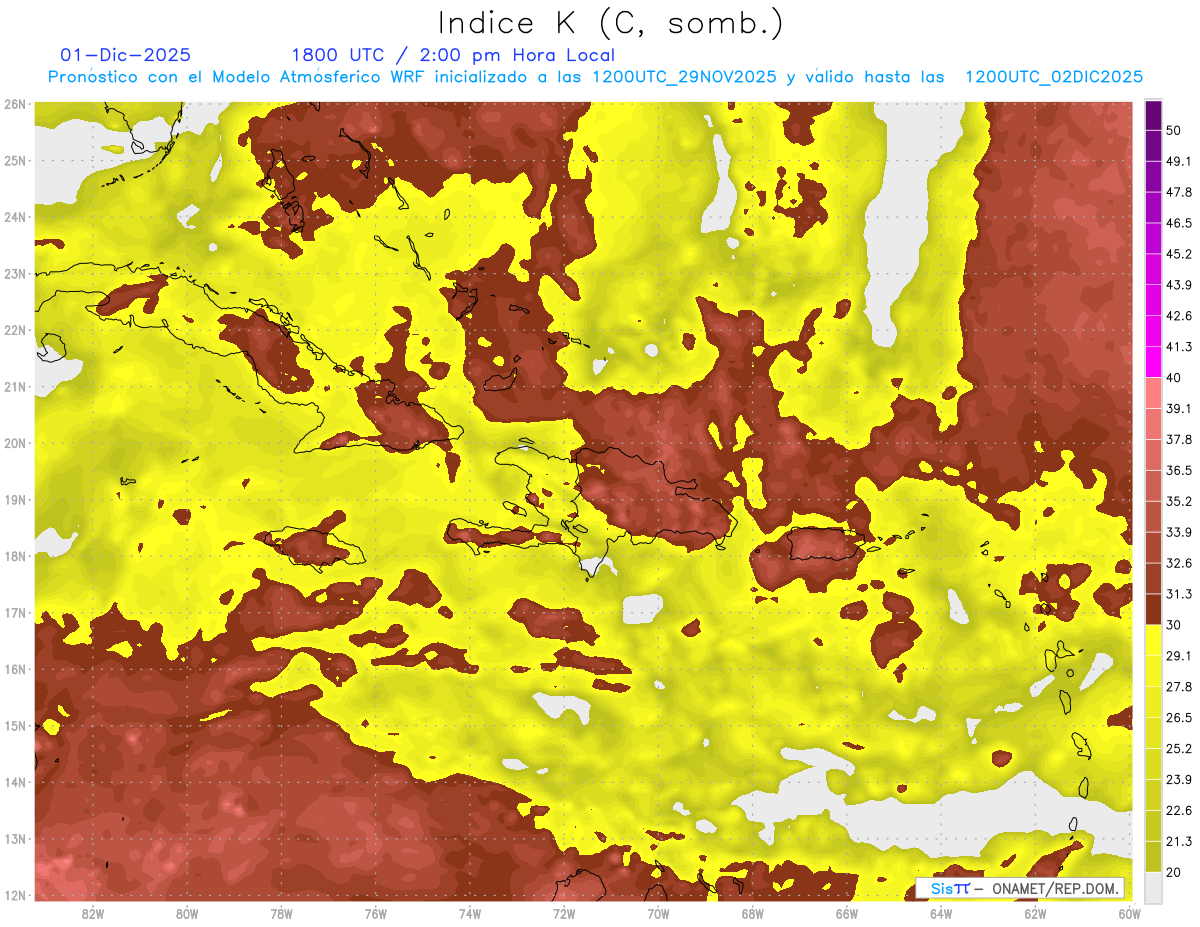Select the date label '01-Dic-2025'
The width and height of the screenshot is (1200, 927).
[x=125, y=55]
